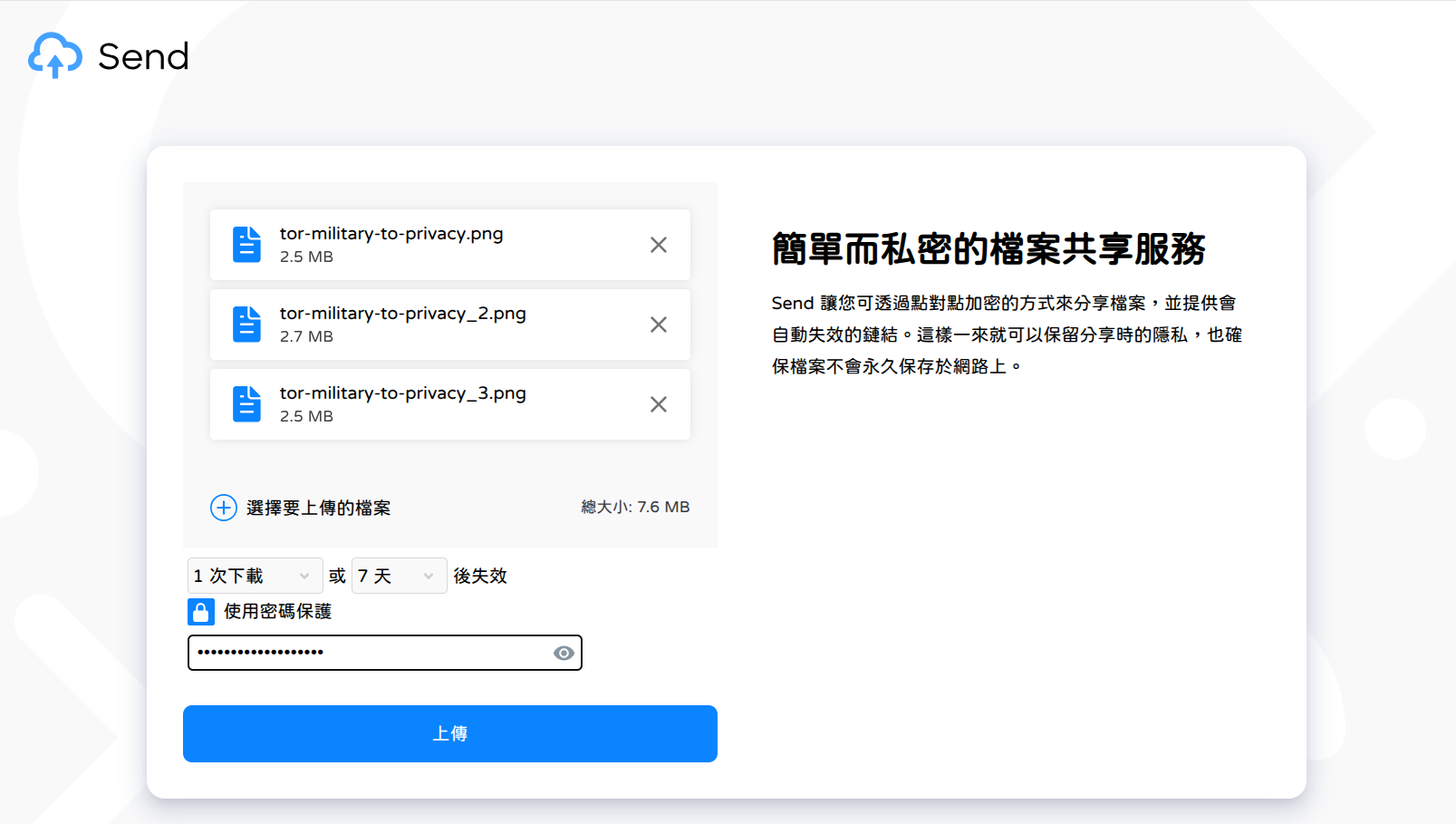Click the Send text in the header
Screen dimensions: 1456x824
[x=142, y=56]
